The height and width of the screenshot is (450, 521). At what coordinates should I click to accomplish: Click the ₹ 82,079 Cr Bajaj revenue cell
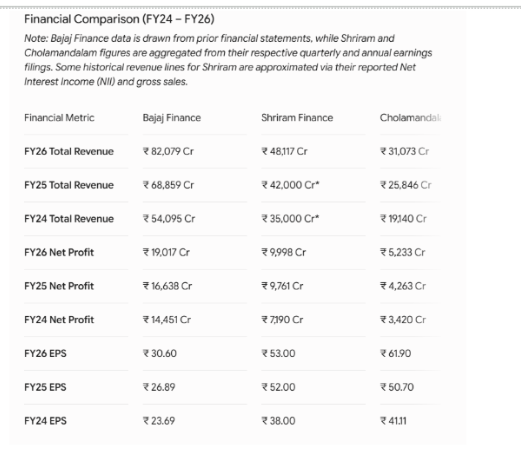click(x=168, y=151)
